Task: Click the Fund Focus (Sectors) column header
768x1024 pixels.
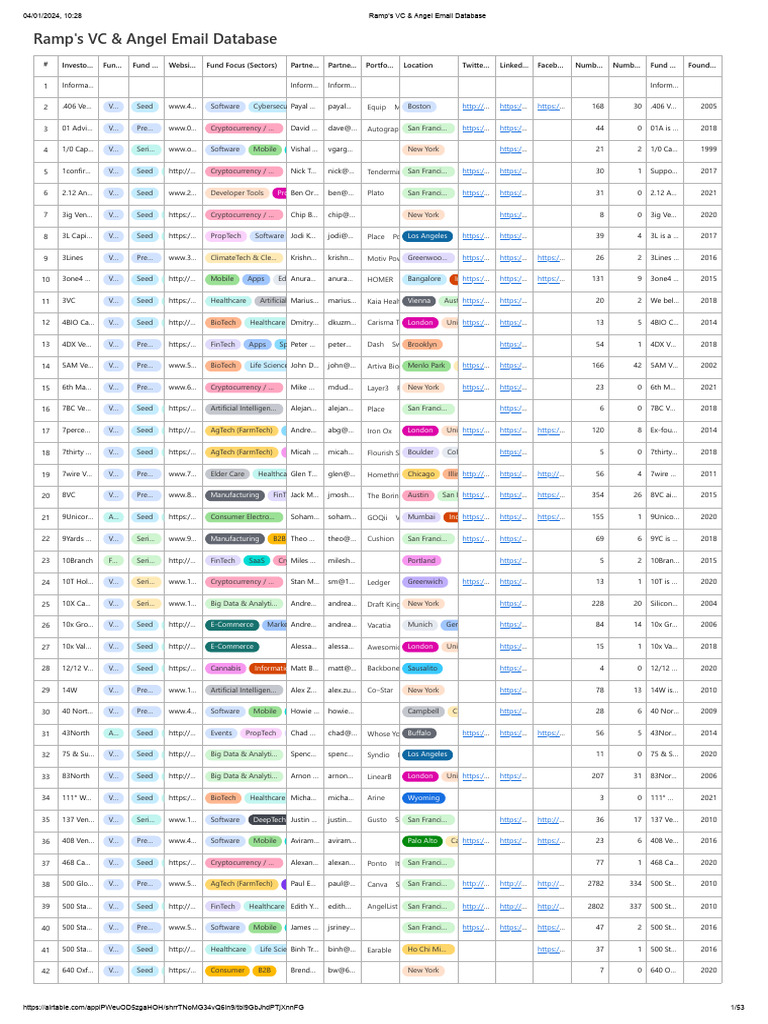Action: (x=244, y=65)
